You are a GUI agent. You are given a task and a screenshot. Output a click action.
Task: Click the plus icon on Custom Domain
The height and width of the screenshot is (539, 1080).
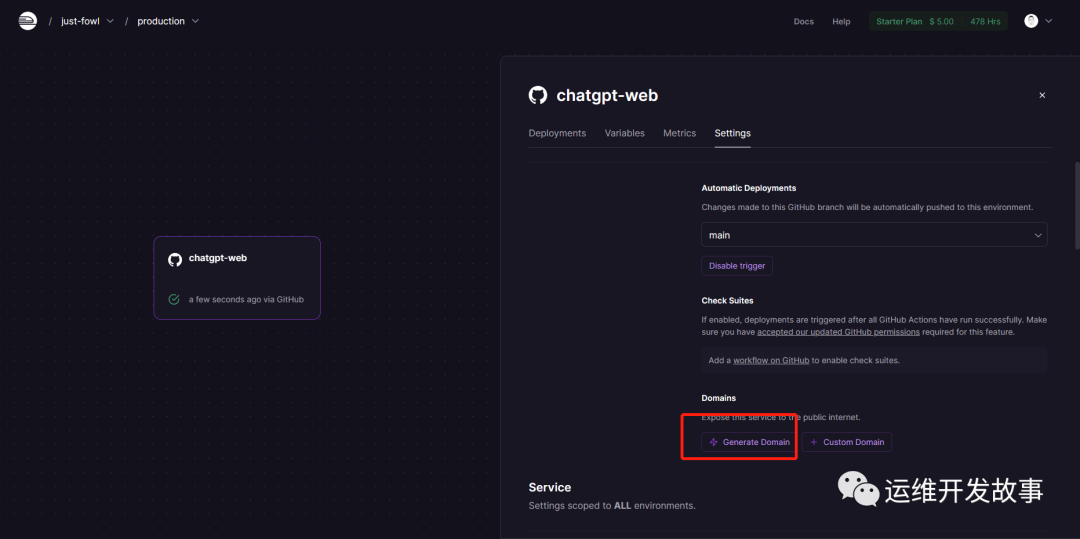(814, 442)
